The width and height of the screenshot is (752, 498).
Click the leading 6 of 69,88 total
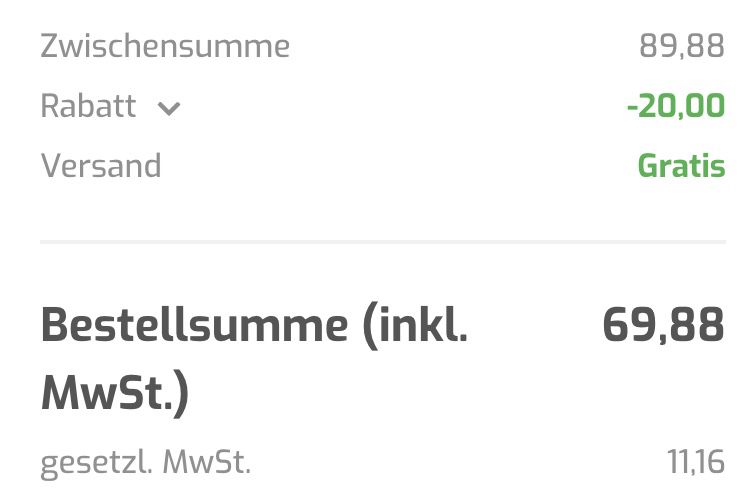click(616, 325)
